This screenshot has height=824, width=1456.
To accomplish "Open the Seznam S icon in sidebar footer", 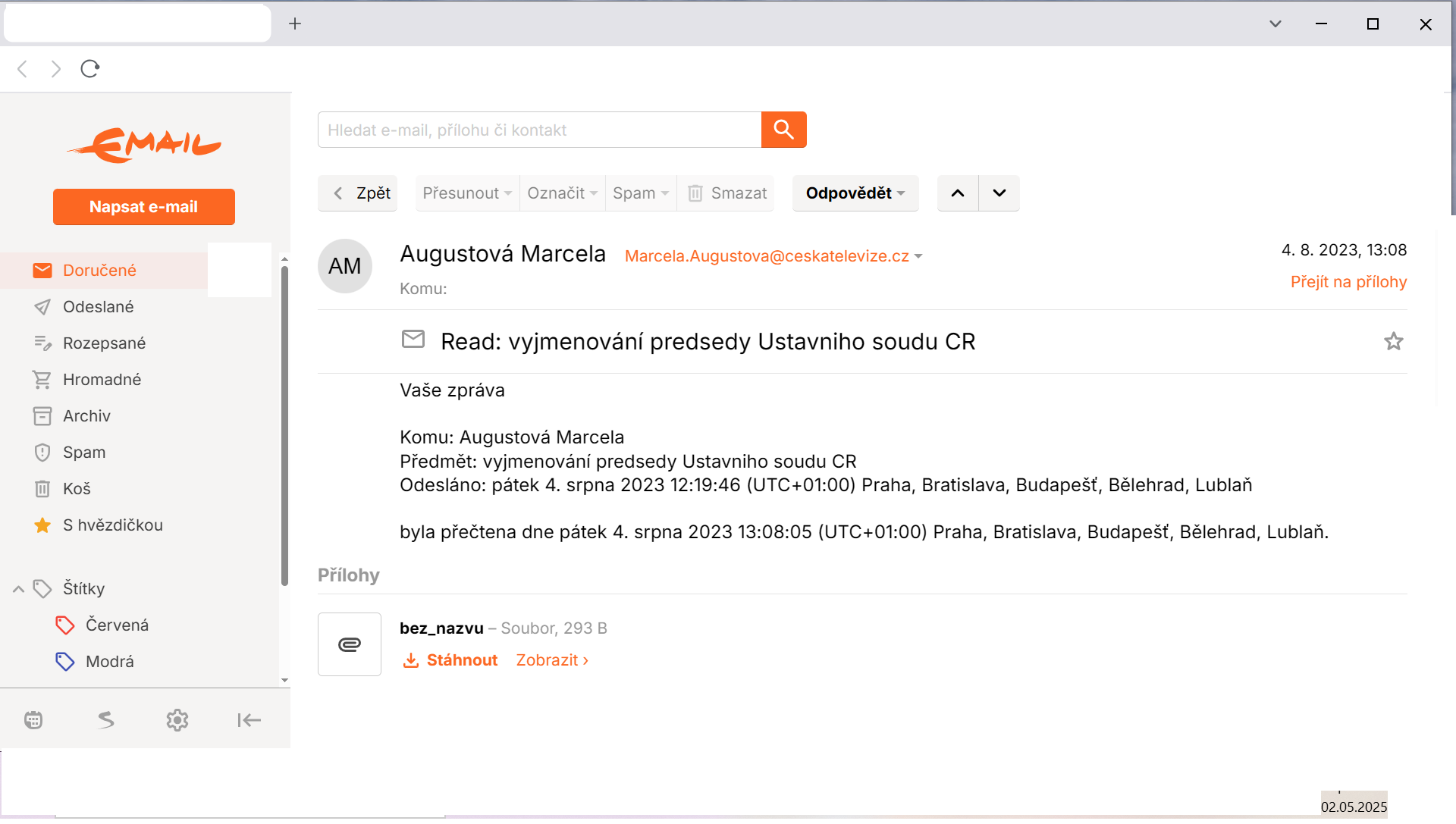I will point(105,720).
